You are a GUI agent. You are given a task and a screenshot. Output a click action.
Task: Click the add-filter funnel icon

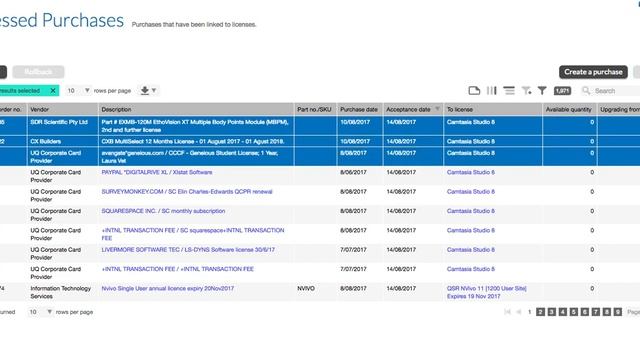coord(526,91)
